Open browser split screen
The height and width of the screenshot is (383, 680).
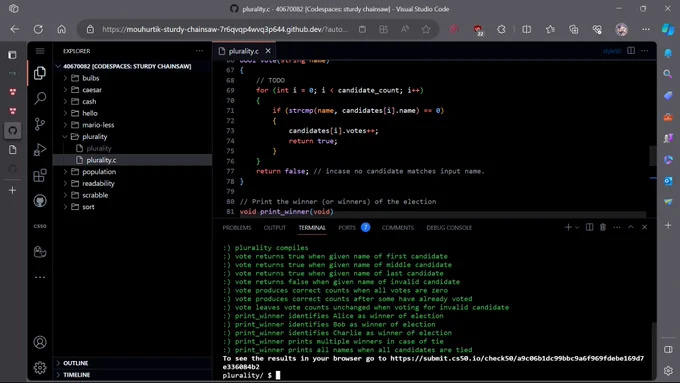click(526, 29)
